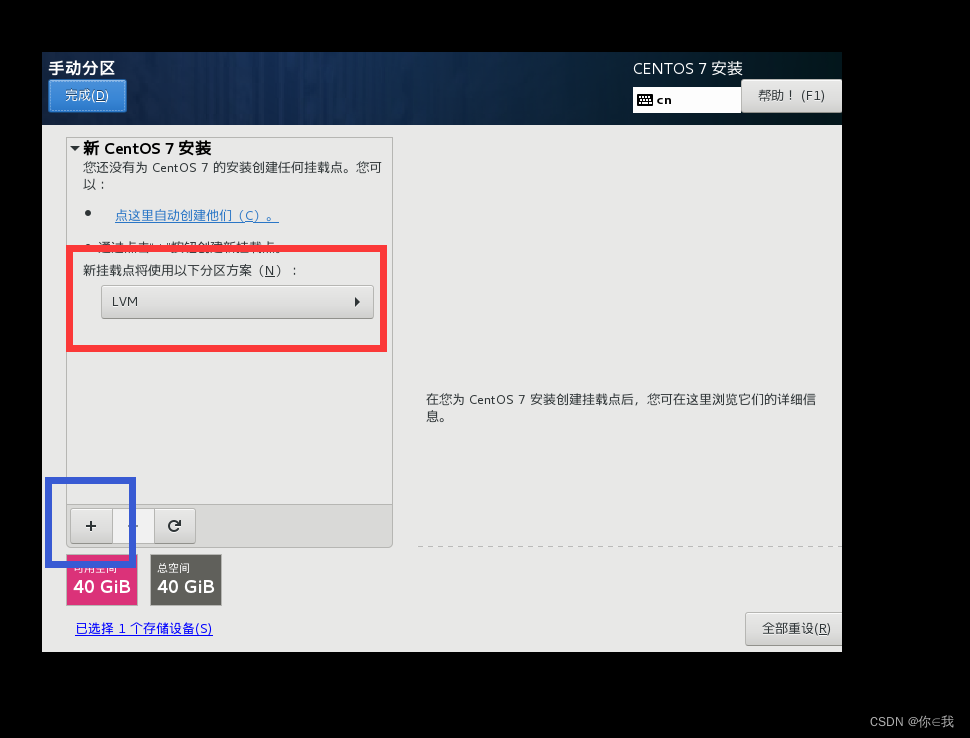The width and height of the screenshot is (970, 738).
Task: Collapse the 新 CentOS 7 安装 section
Action: coord(75,148)
